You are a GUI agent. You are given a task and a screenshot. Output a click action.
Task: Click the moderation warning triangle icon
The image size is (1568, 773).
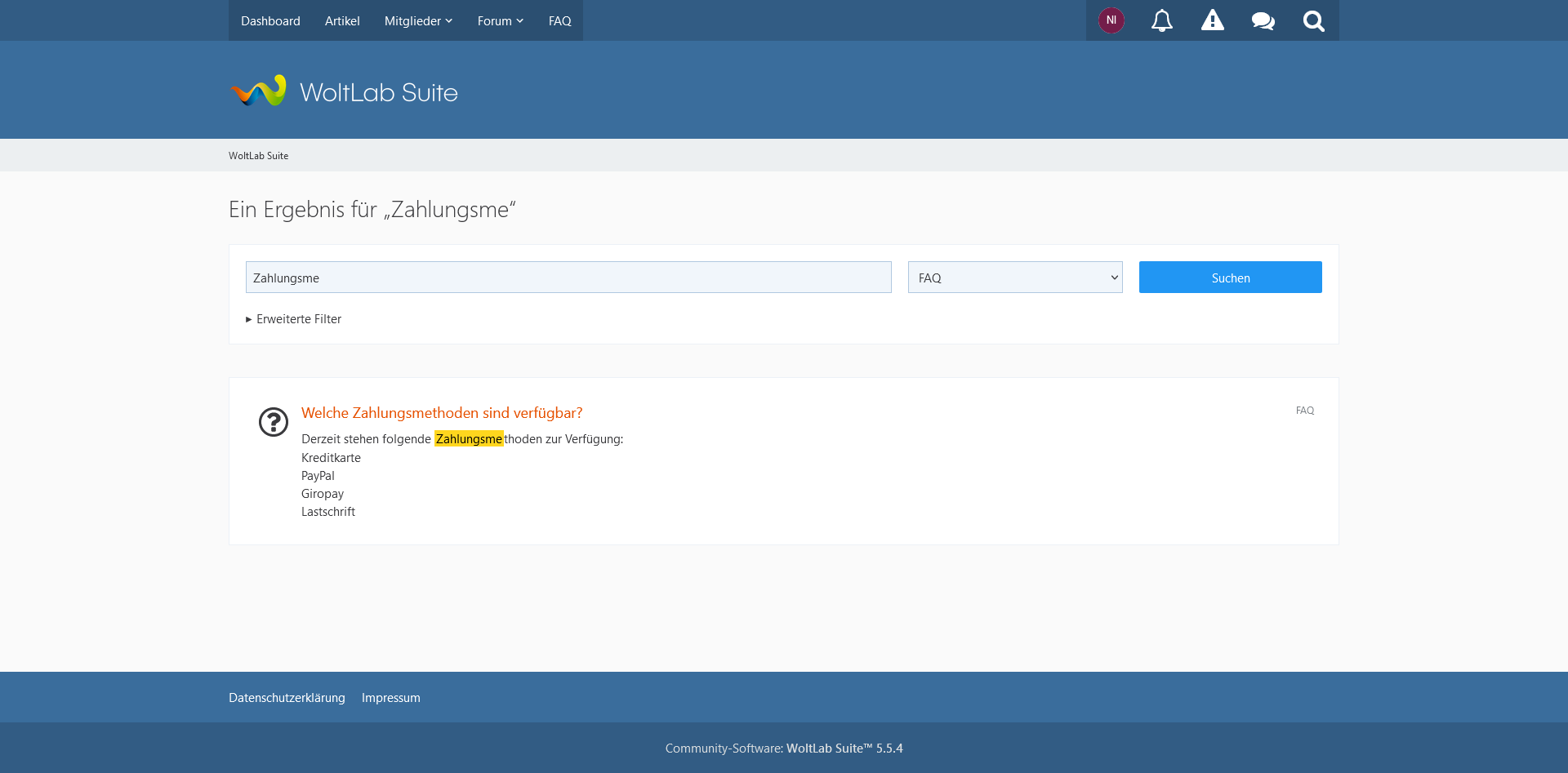tap(1212, 20)
